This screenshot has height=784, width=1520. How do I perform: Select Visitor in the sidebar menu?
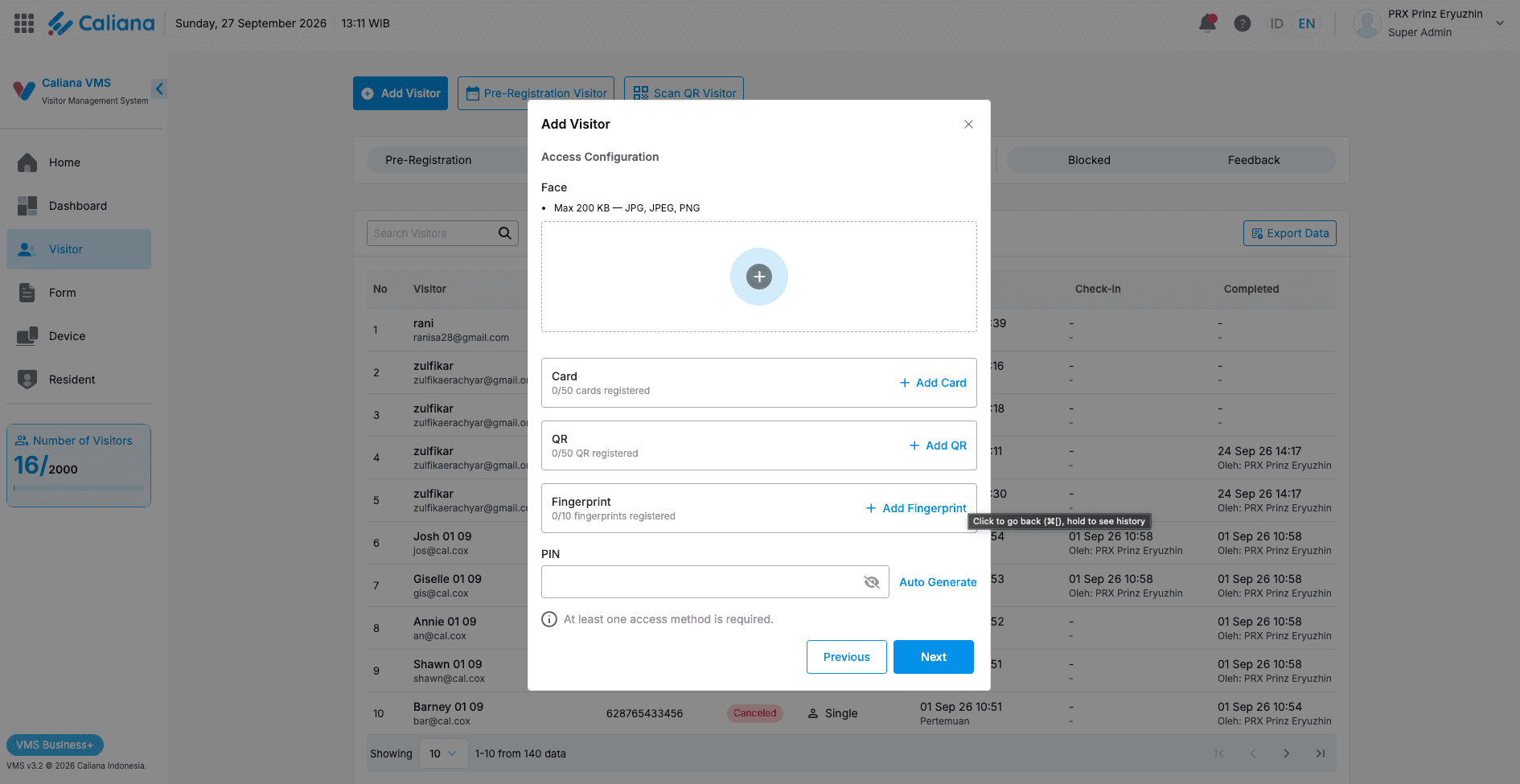pos(79,249)
